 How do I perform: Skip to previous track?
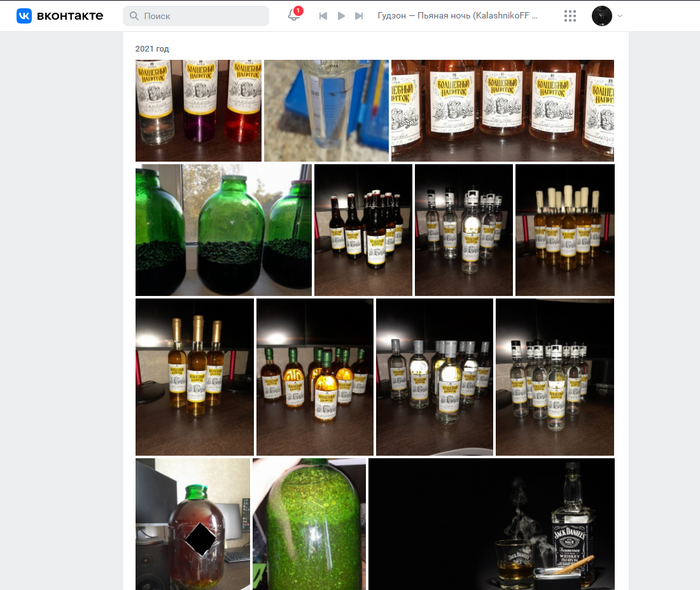pyautogui.click(x=323, y=16)
